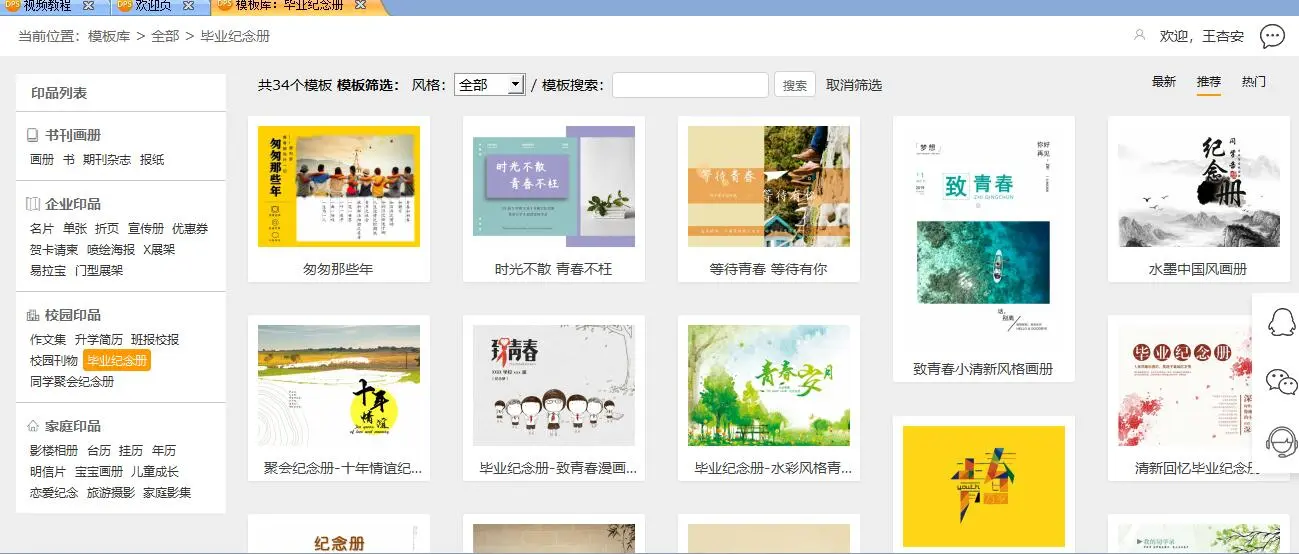Image resolution: width=1299 pixels, height=554 pixels.
Task: Open 匆匆那些年 template thumbnail
Action: (x=339, y=186)
